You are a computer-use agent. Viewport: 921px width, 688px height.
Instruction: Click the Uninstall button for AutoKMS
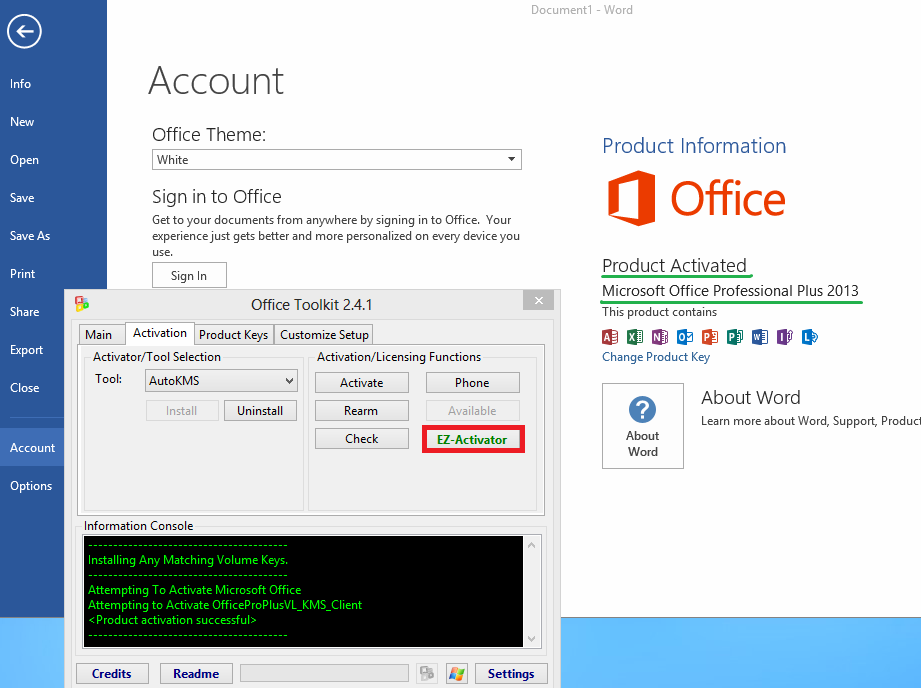(260, 411)
